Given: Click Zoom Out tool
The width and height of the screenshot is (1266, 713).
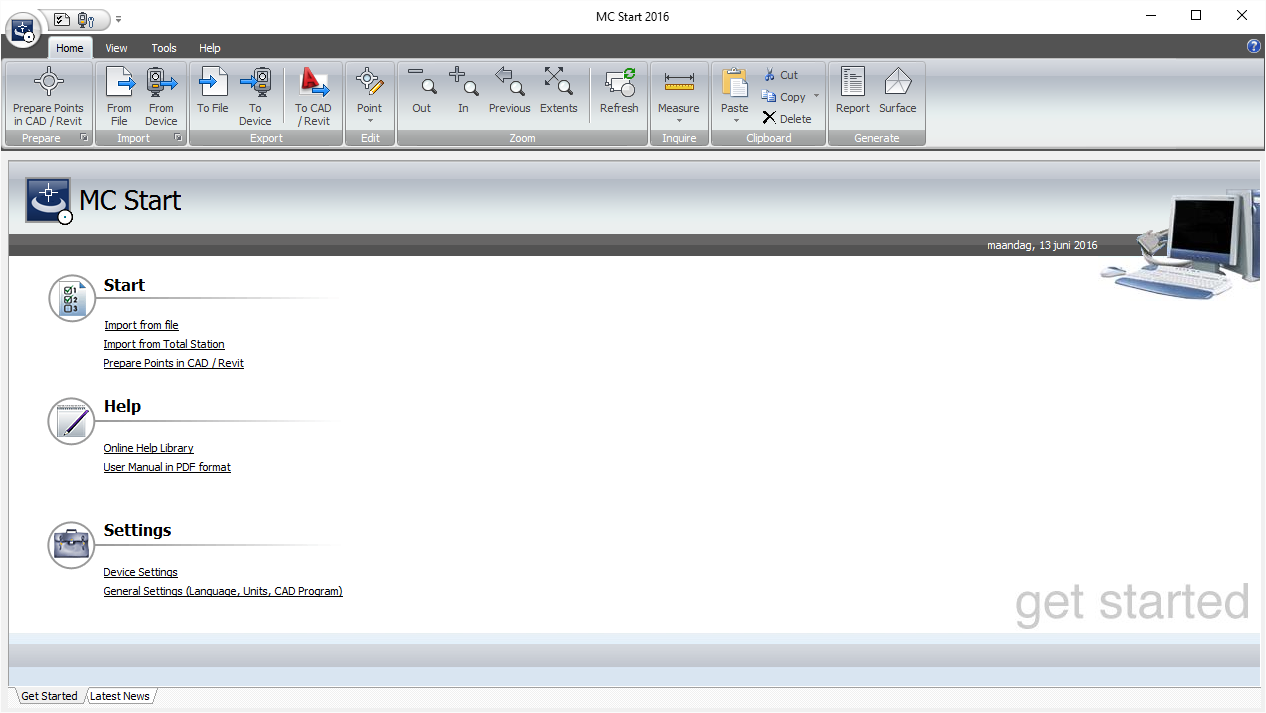Looking at the screenshot, I should 422,91.
